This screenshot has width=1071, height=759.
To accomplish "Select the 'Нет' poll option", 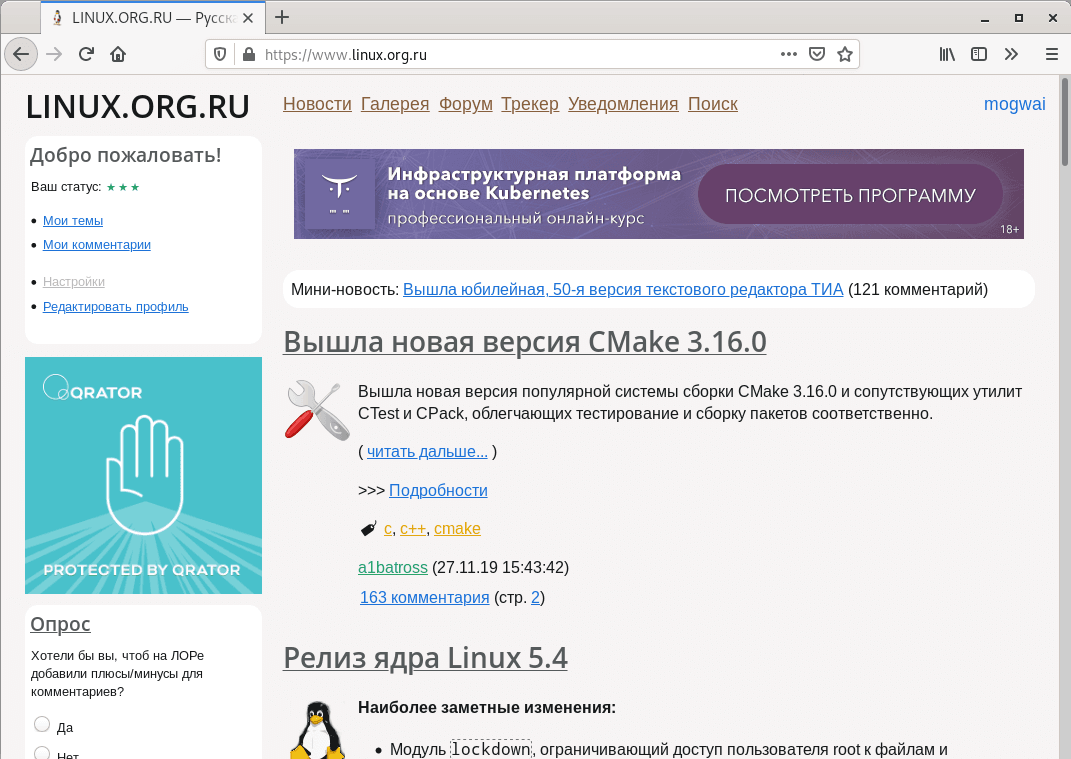I will click(41, 752).
